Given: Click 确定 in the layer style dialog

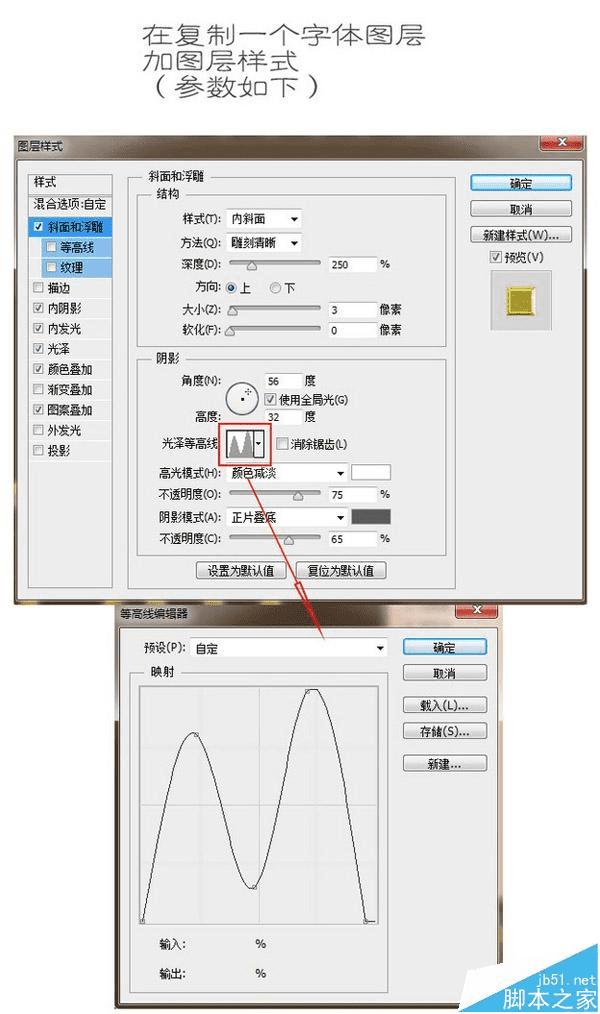Looking at the screenshot, I should pyautogui.click(x=521, y=184).
